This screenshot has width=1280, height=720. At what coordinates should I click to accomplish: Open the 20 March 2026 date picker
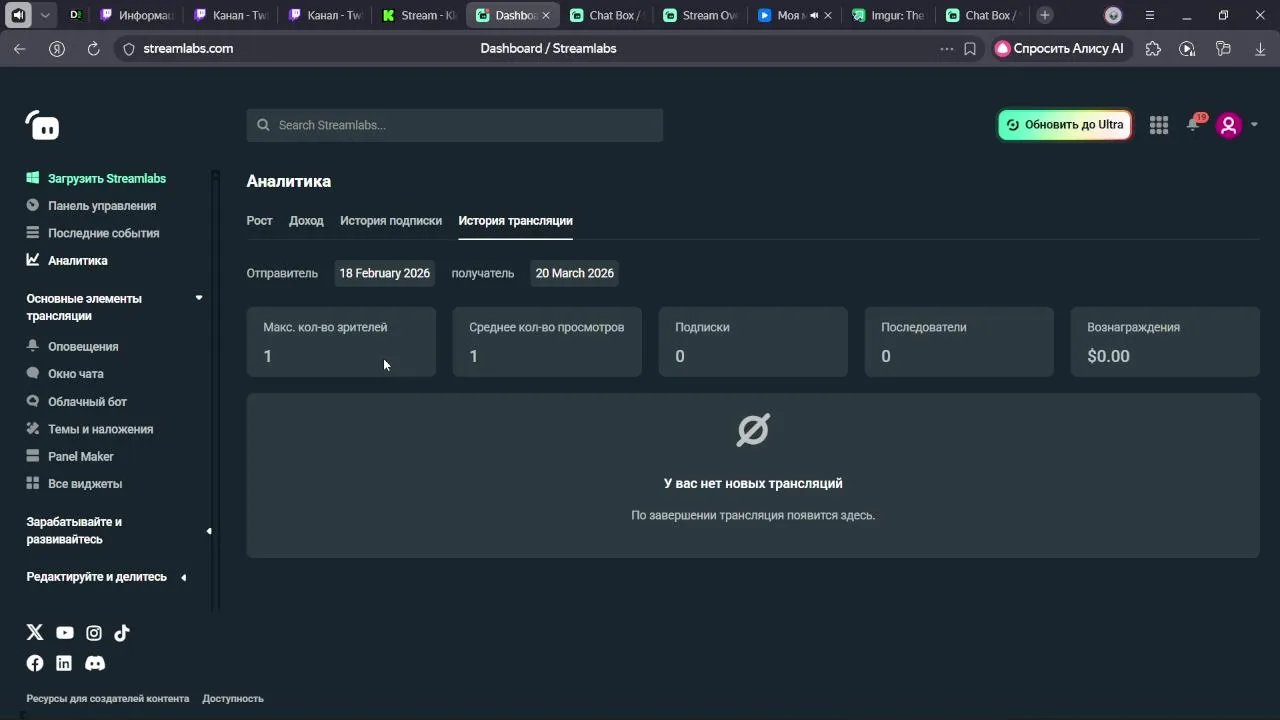(575, 273)
